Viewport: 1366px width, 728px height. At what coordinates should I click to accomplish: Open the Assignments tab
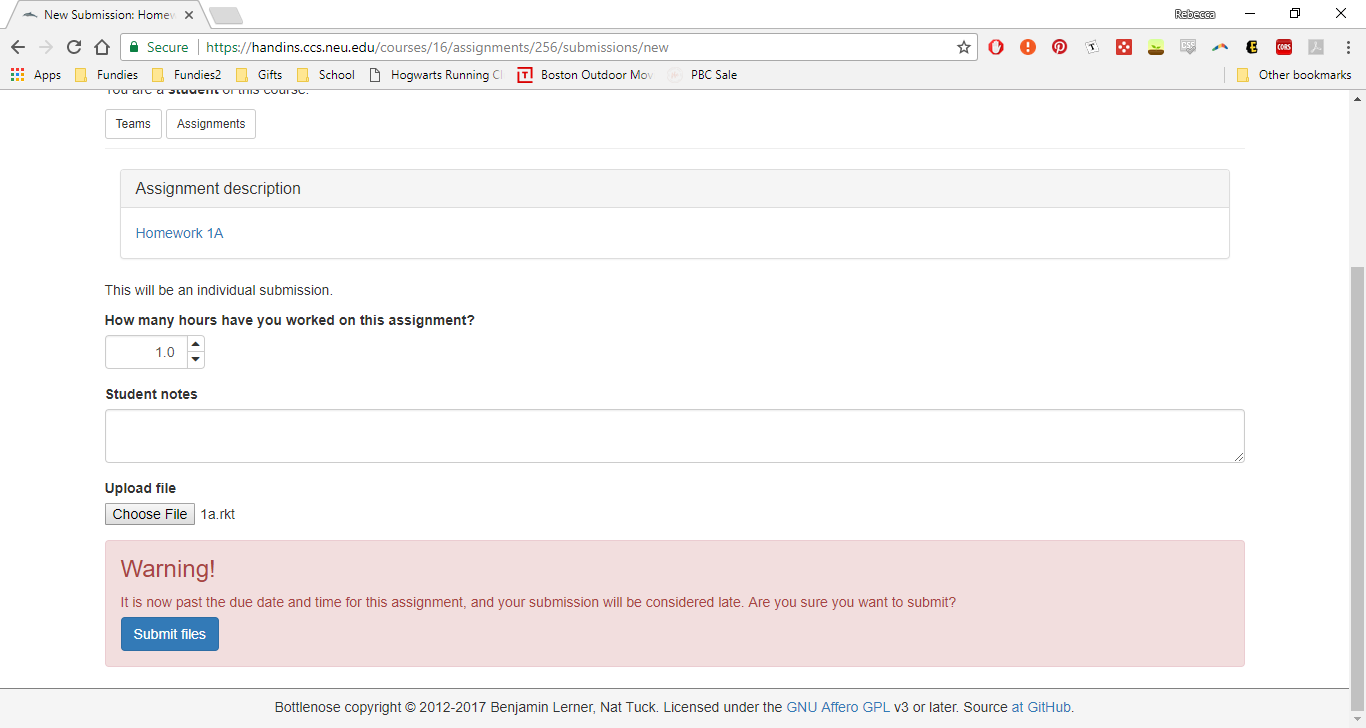[x=211, y=124]
